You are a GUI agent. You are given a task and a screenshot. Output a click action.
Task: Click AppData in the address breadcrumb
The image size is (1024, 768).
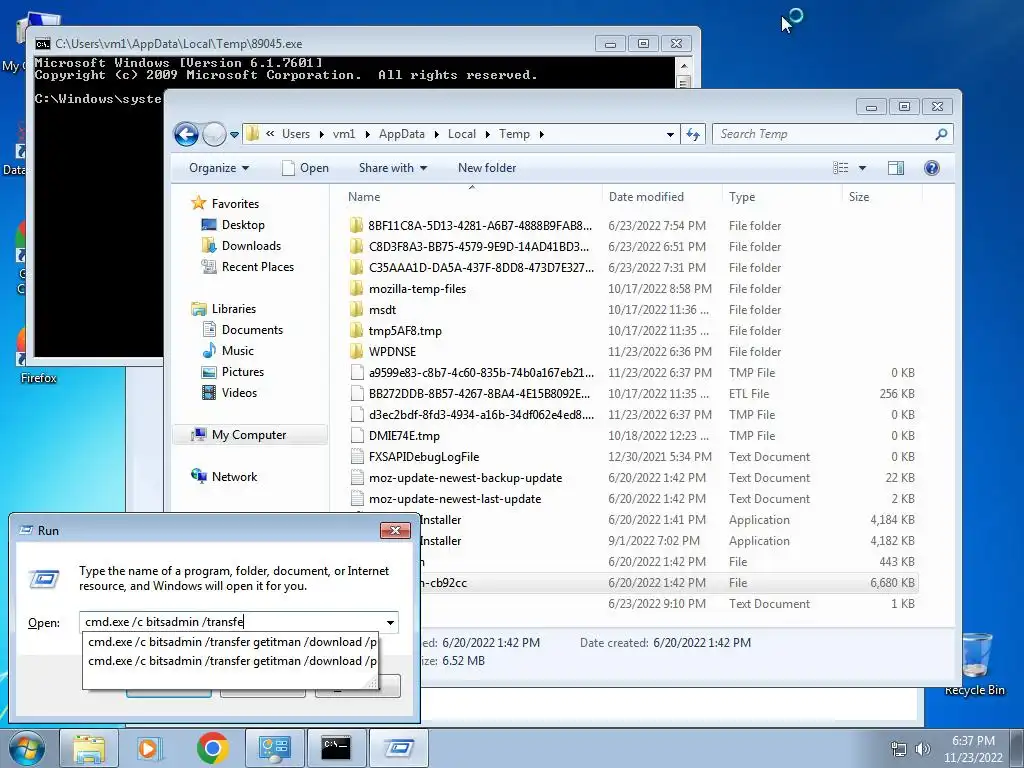[402, 134]
